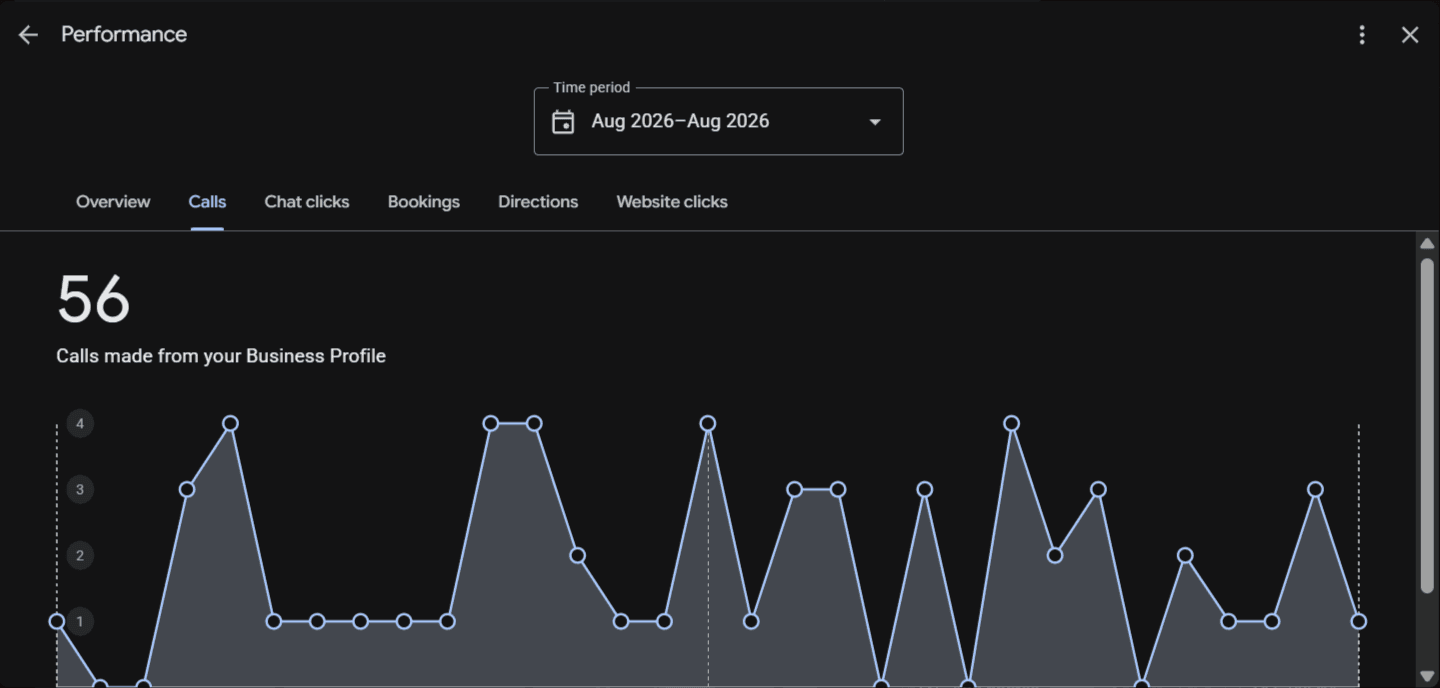Click the scrollbar down arrow

click(1427, 678)
